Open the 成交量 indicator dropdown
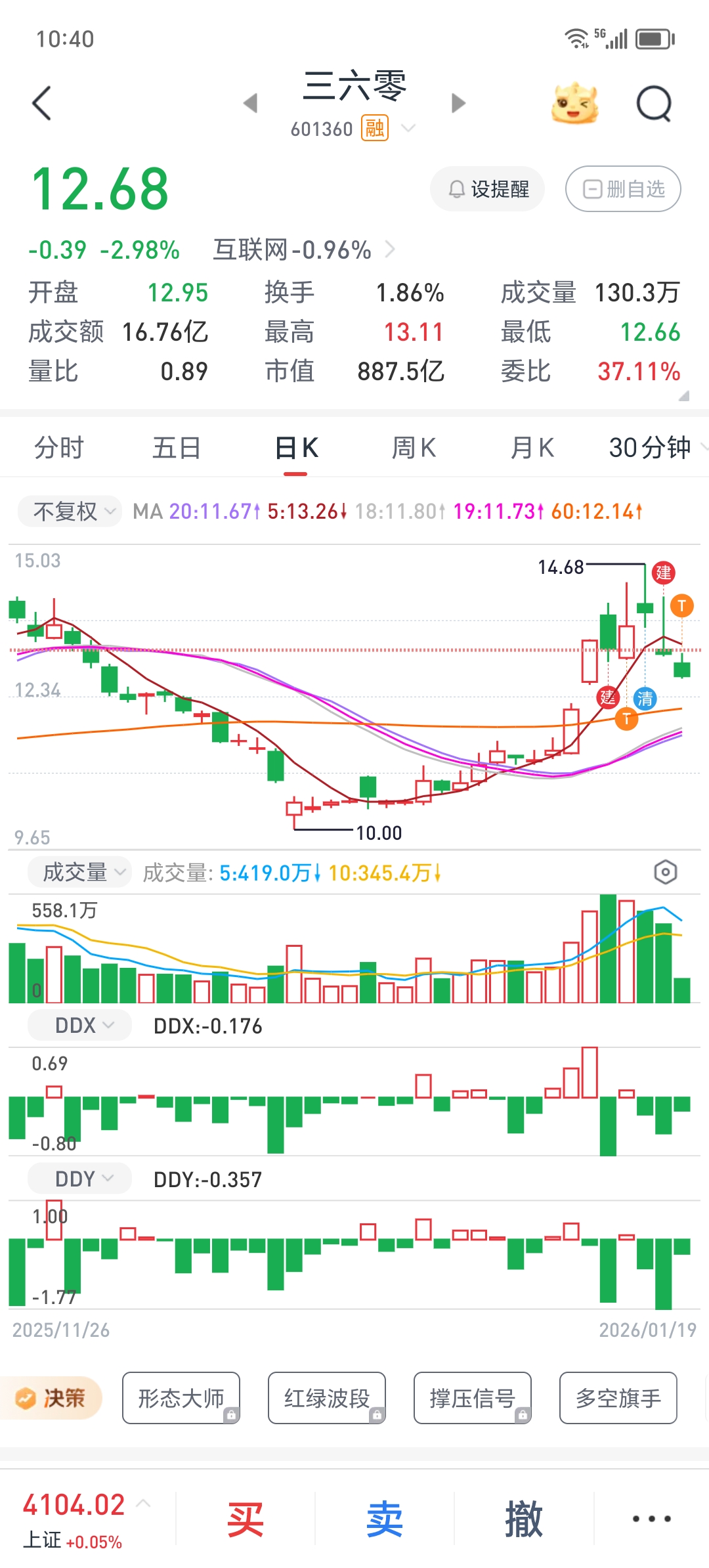This screenshot has width=709, height=1568. 79,872
